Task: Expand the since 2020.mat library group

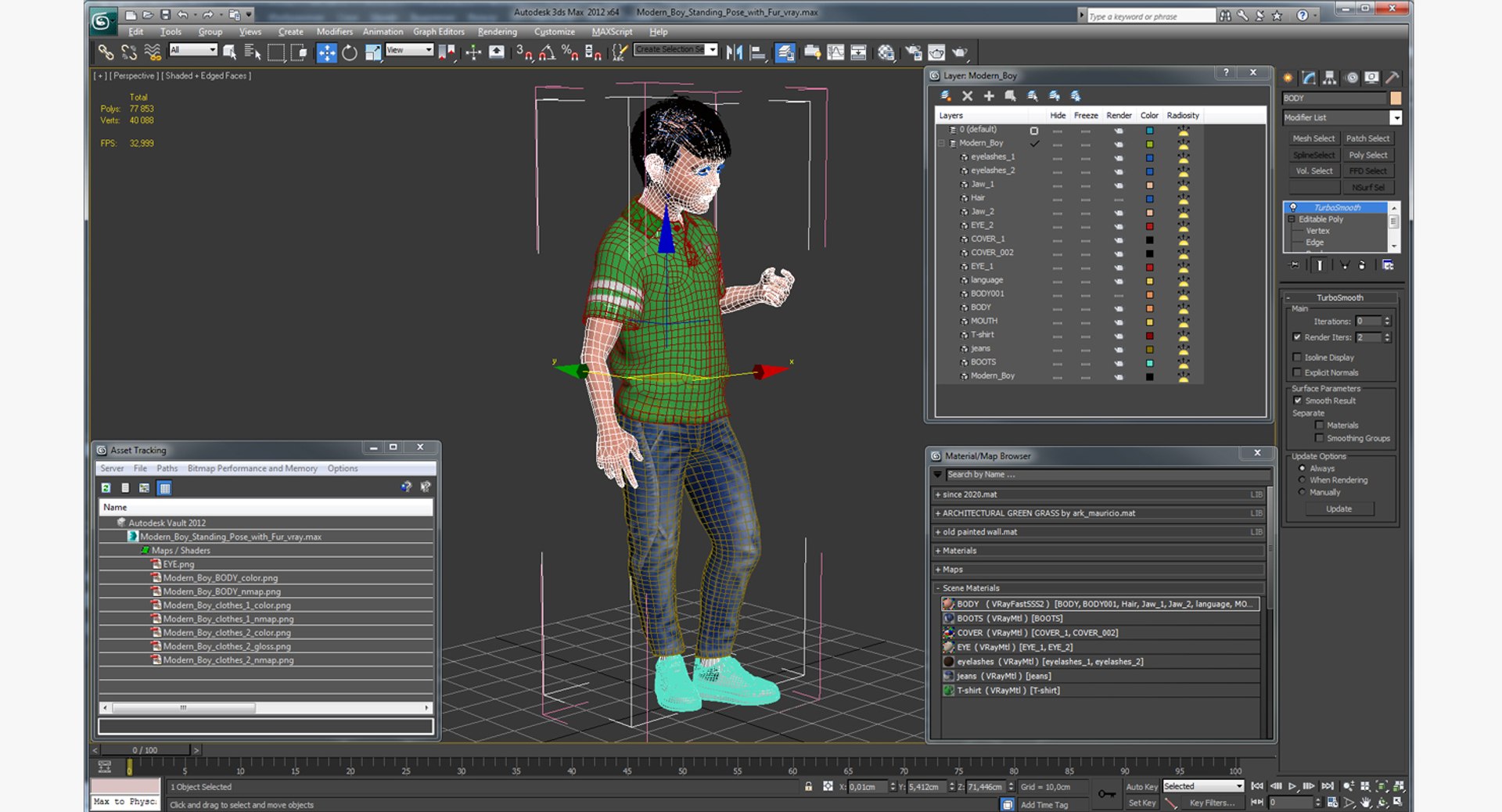Action: pos(937,494)
